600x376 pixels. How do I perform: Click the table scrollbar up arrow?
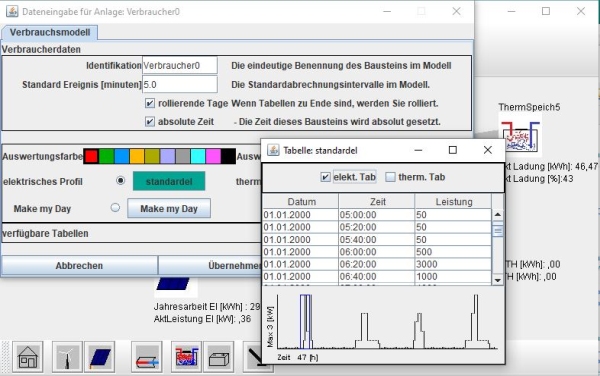[497, 214]
